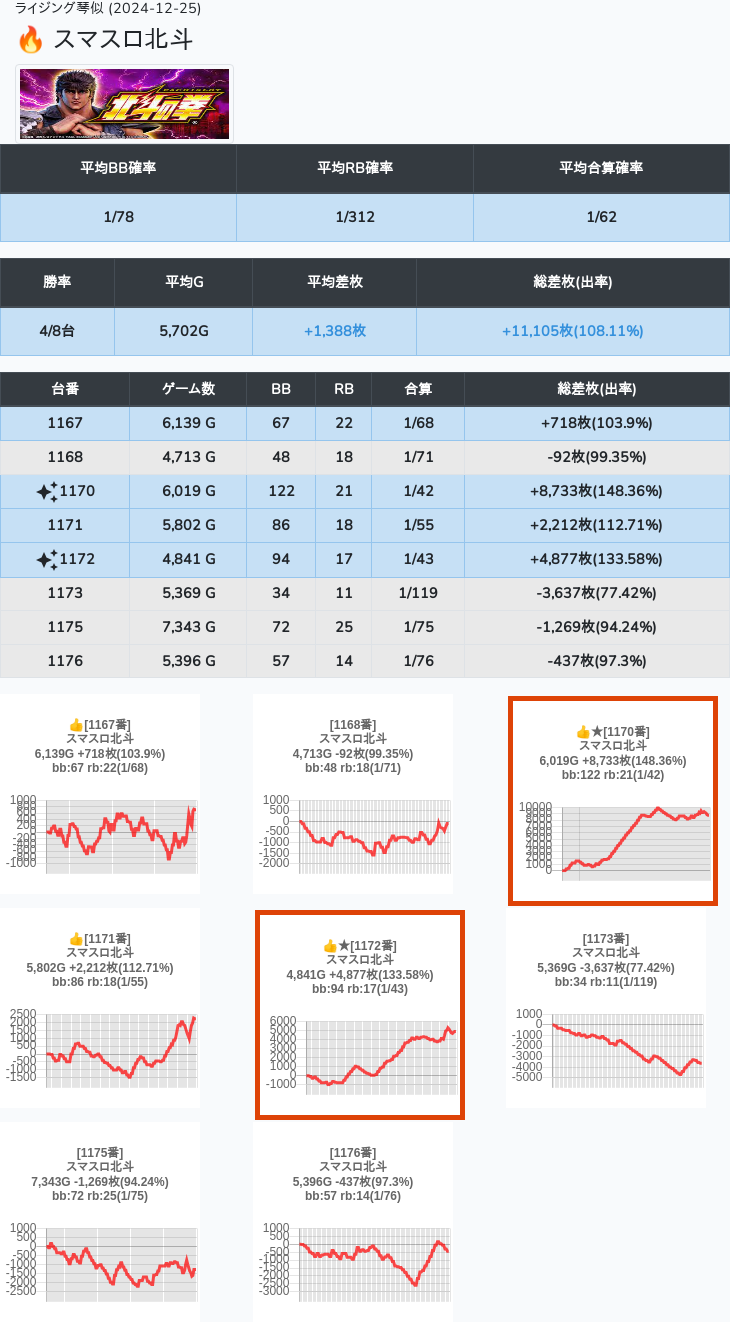Screen dimensions: 730x1322
Task: Click the sparkle icon next to machine 1170
Action: [46, 491]
